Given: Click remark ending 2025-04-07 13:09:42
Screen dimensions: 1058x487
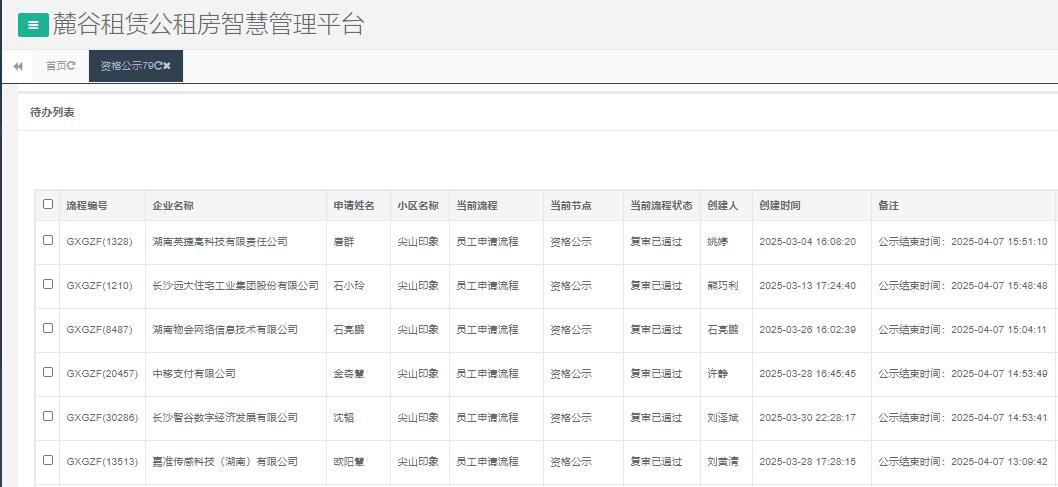Looking at the screenshot, I should 963,462.
